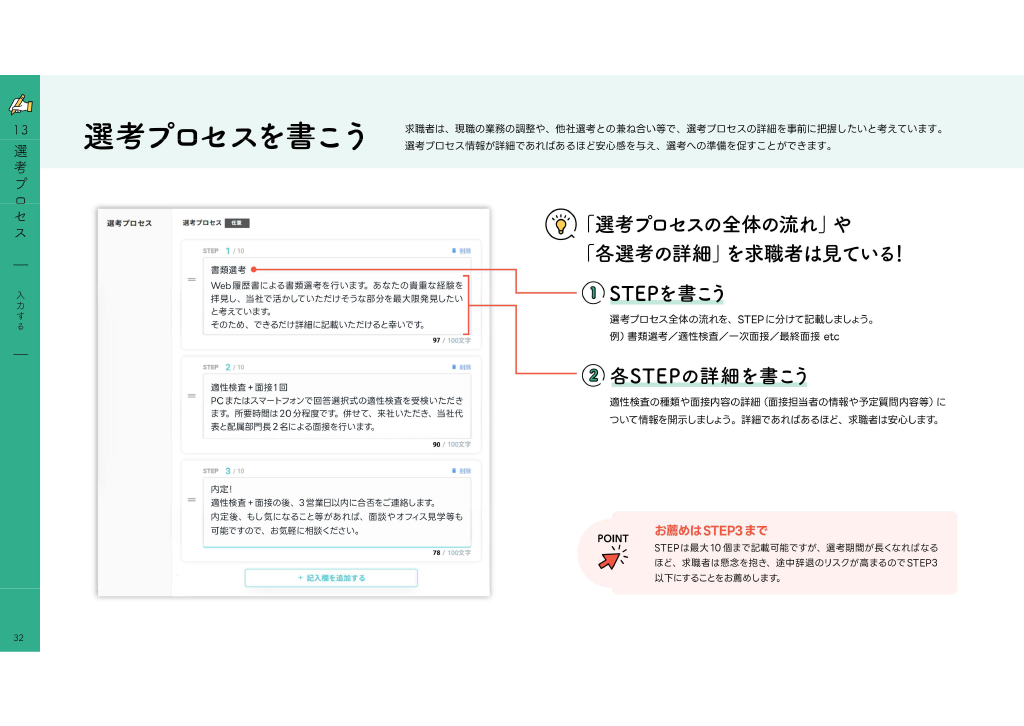Click into the 書類選考 step text field
Viewport: 1024px width, 726px height.
(x=337, y=296)
